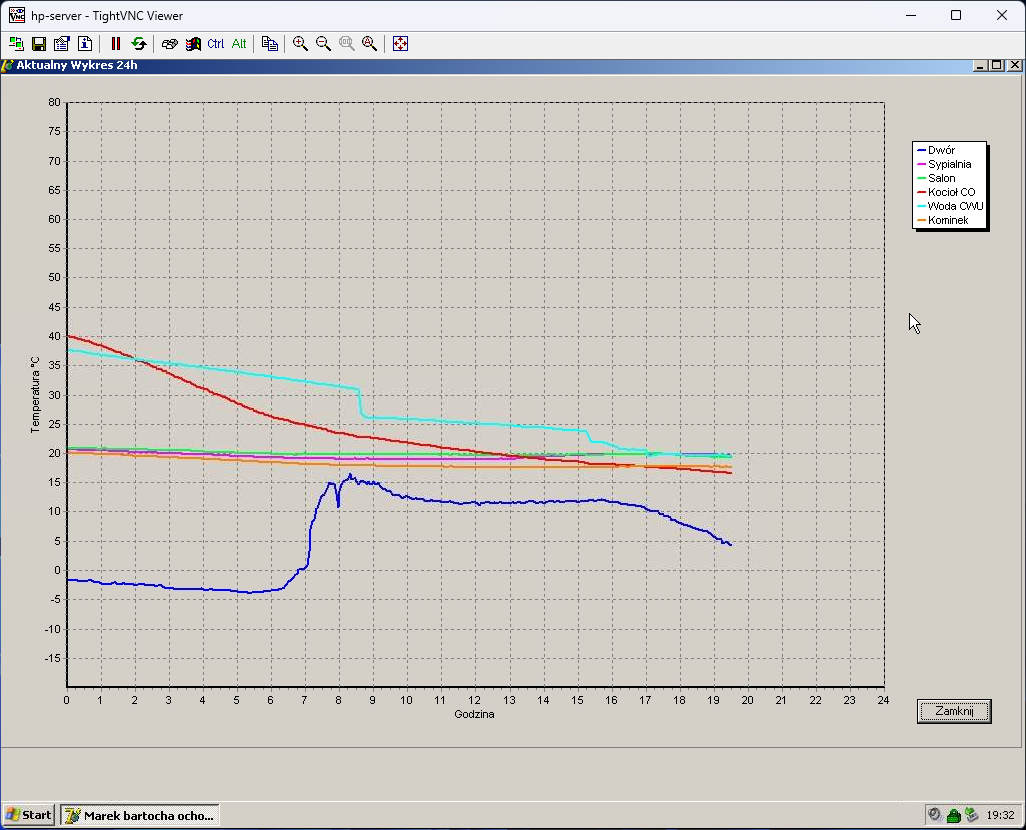Click the Woda CWU cyan legend swatch
Image resolution: width=1026 pixels, height=830 pixels.
click(x=921, y=206)
